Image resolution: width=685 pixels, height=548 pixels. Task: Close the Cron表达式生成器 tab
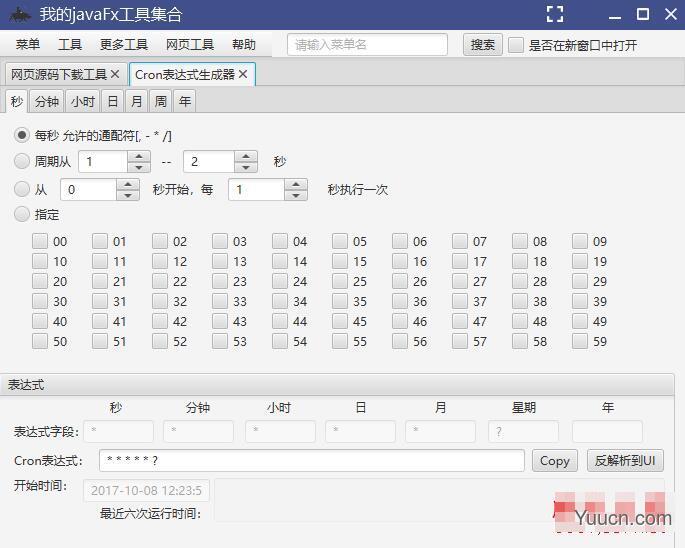pos(243,74)
